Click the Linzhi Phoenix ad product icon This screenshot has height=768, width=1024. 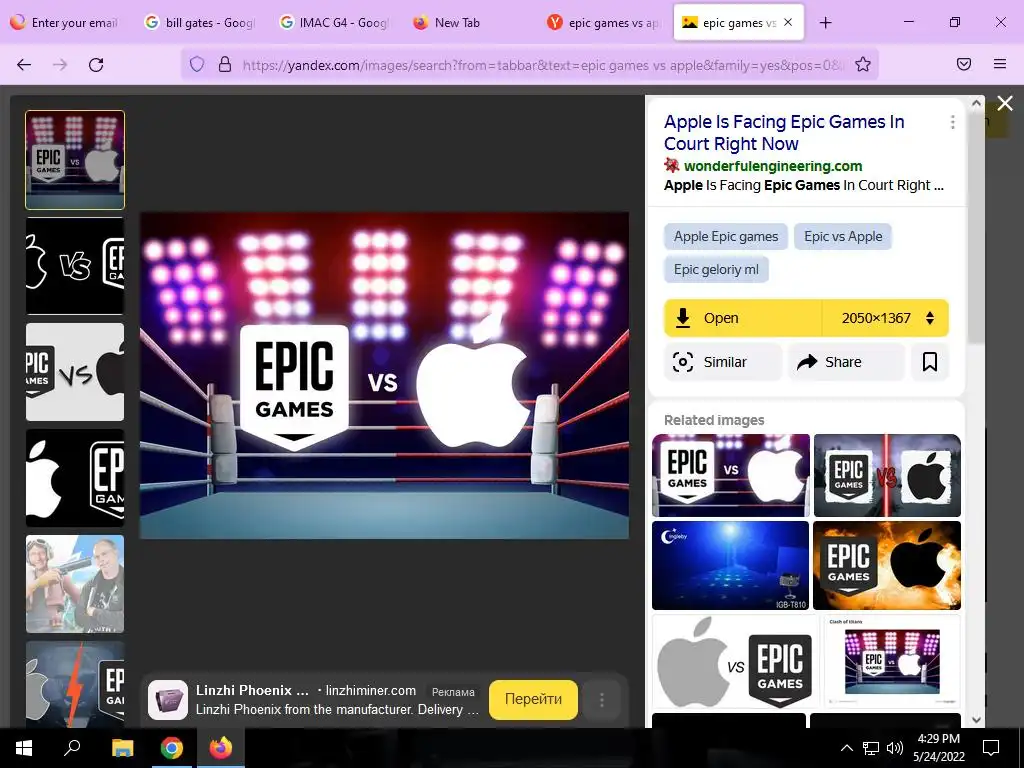pos(168,700)
